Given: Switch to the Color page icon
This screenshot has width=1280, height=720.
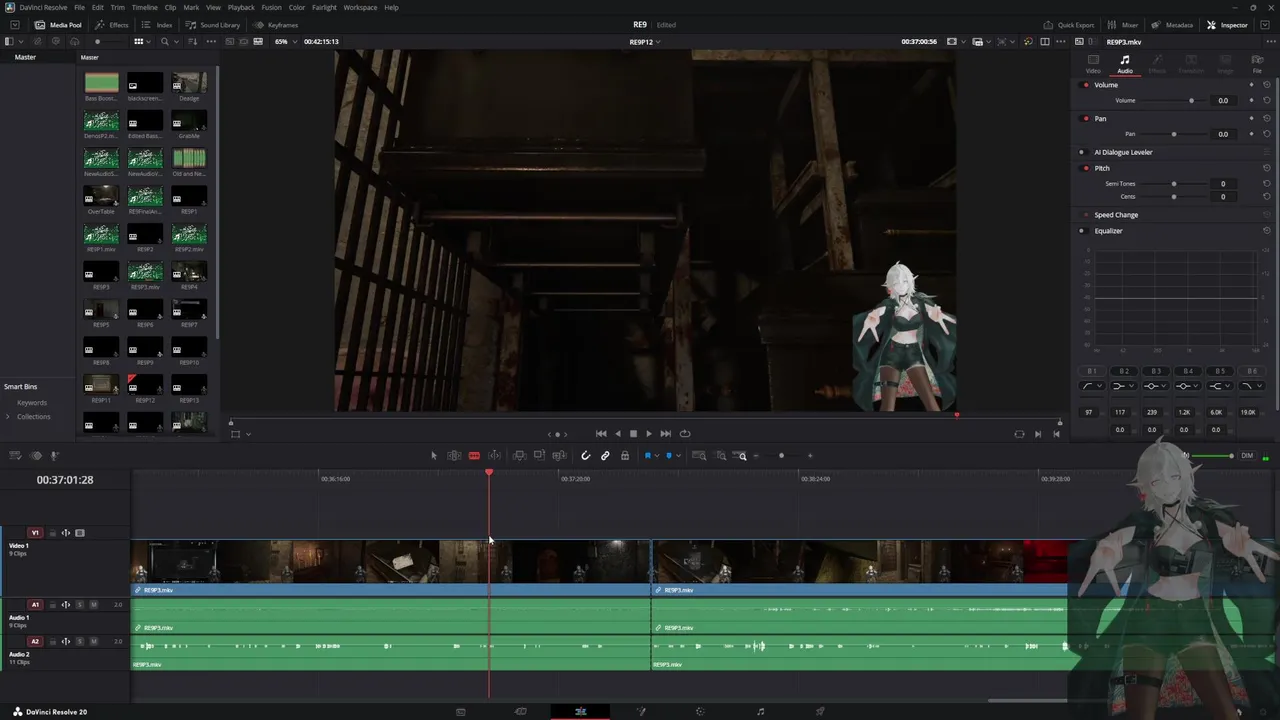Looking at the screenshot, I should click(700, 712).
